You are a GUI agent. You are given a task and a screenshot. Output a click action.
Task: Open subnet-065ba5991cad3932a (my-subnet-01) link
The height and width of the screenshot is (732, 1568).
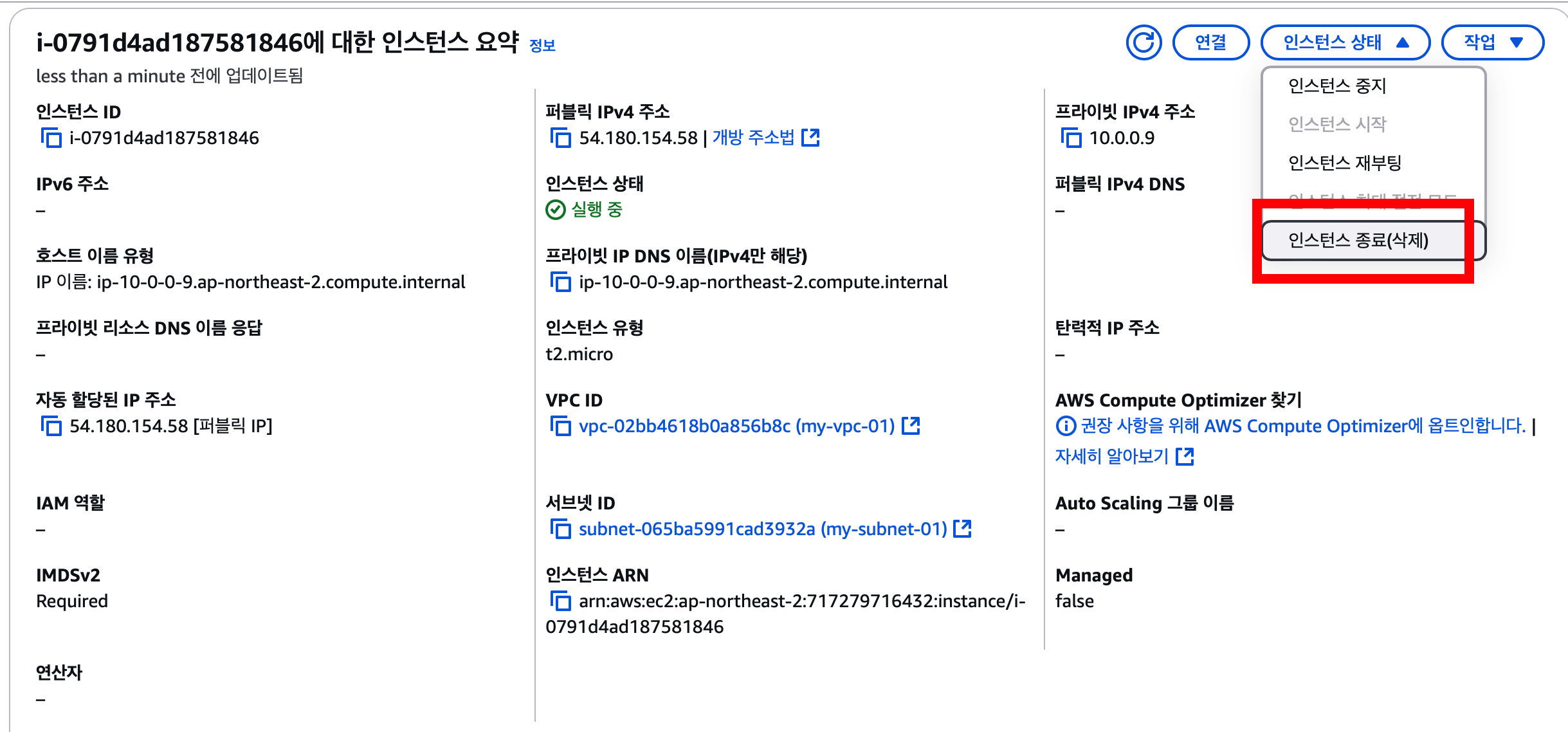tap(762, 529)
